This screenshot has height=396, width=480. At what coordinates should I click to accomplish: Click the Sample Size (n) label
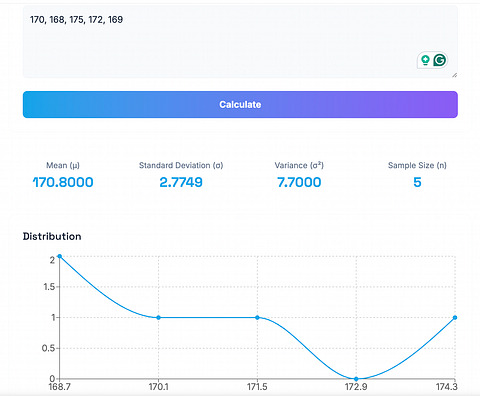pos(417,165)
